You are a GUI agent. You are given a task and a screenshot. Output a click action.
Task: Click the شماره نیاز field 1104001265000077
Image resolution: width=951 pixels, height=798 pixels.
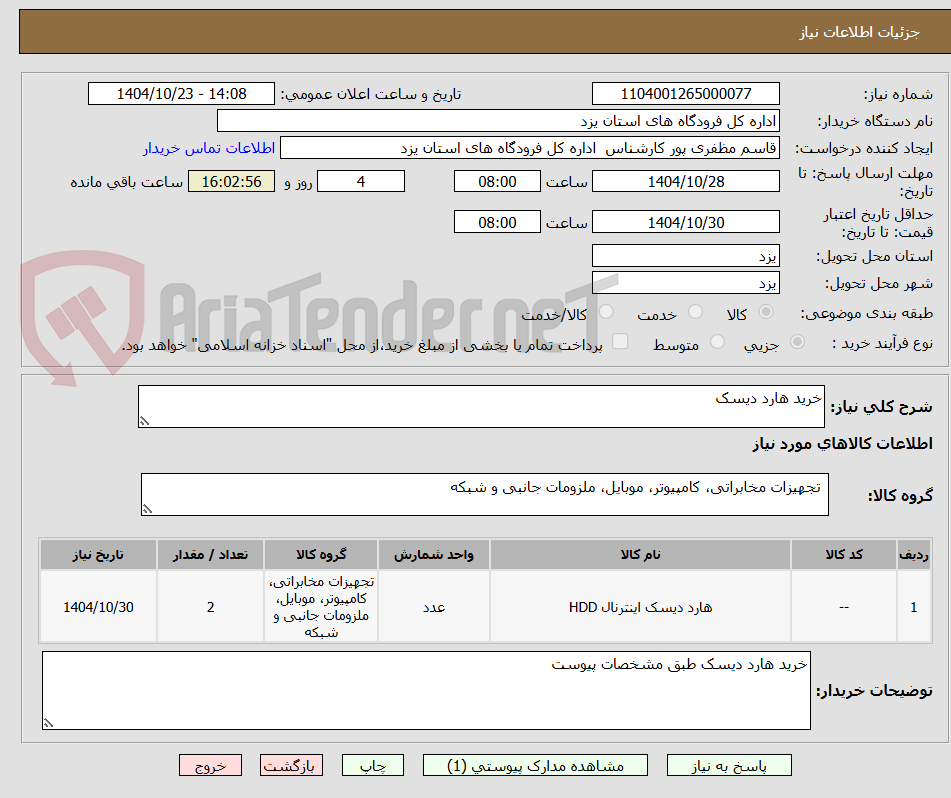(x=685, y=94)
